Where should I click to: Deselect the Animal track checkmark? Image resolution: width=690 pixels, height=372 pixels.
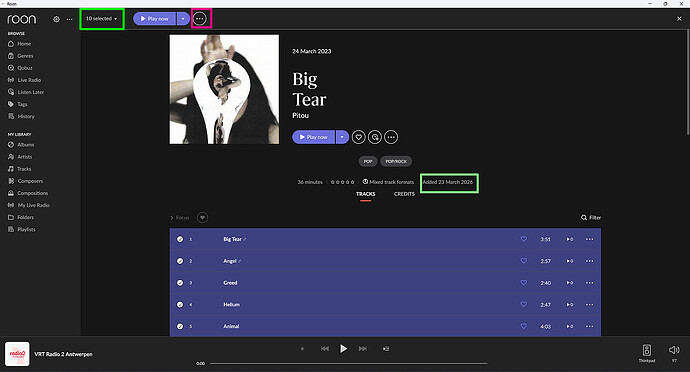(180, 326)
